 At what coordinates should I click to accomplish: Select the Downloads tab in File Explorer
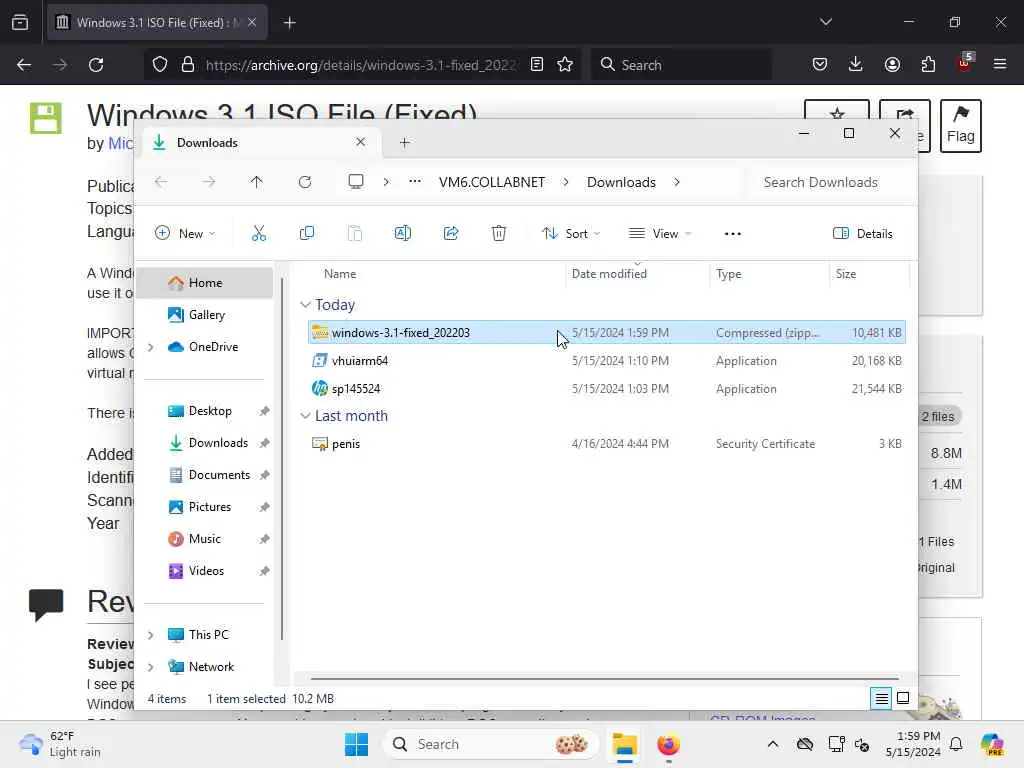click(x=261, y=142)
